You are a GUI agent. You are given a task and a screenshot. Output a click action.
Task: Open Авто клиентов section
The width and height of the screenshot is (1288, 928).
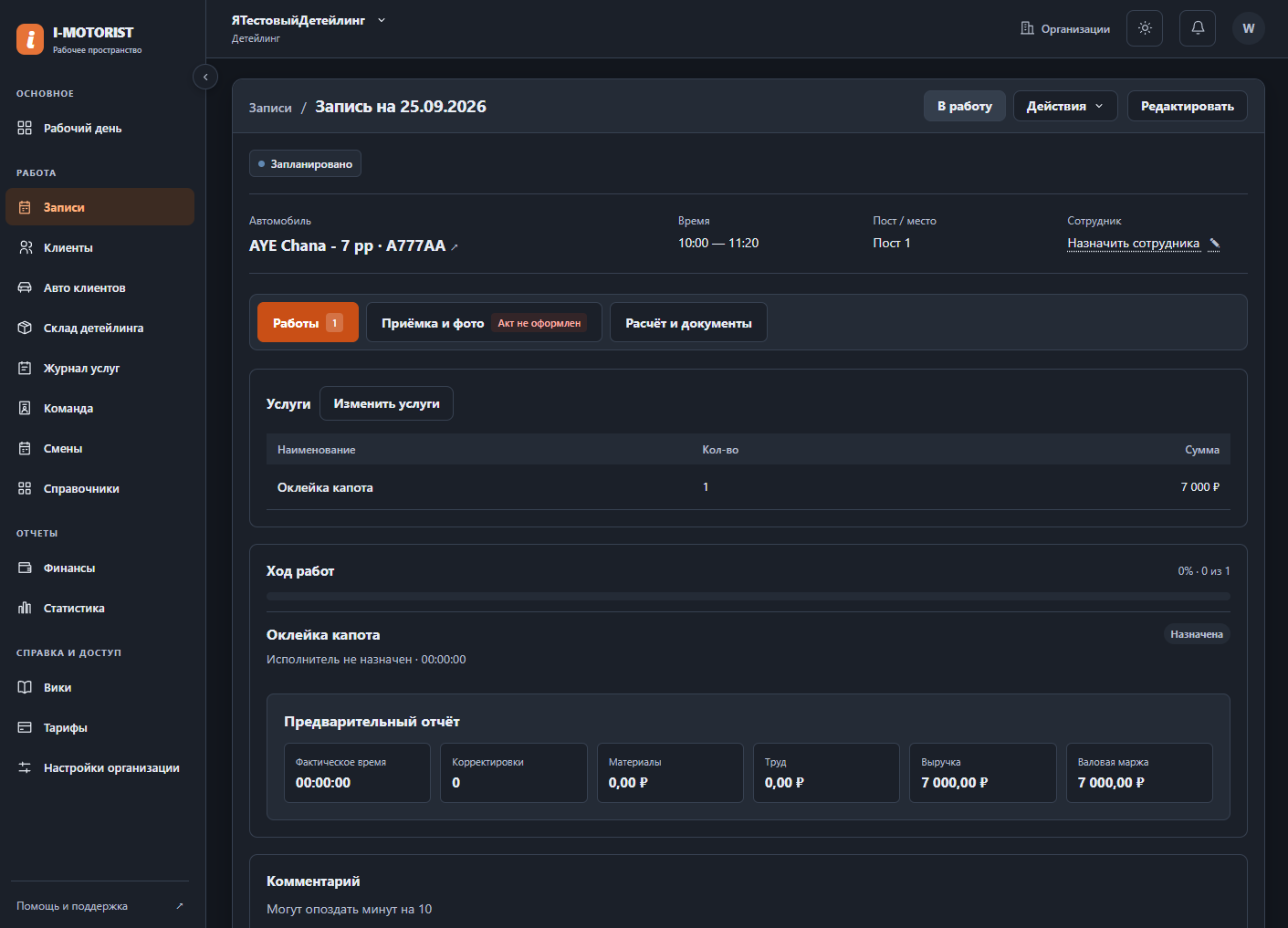coord(99,287)
